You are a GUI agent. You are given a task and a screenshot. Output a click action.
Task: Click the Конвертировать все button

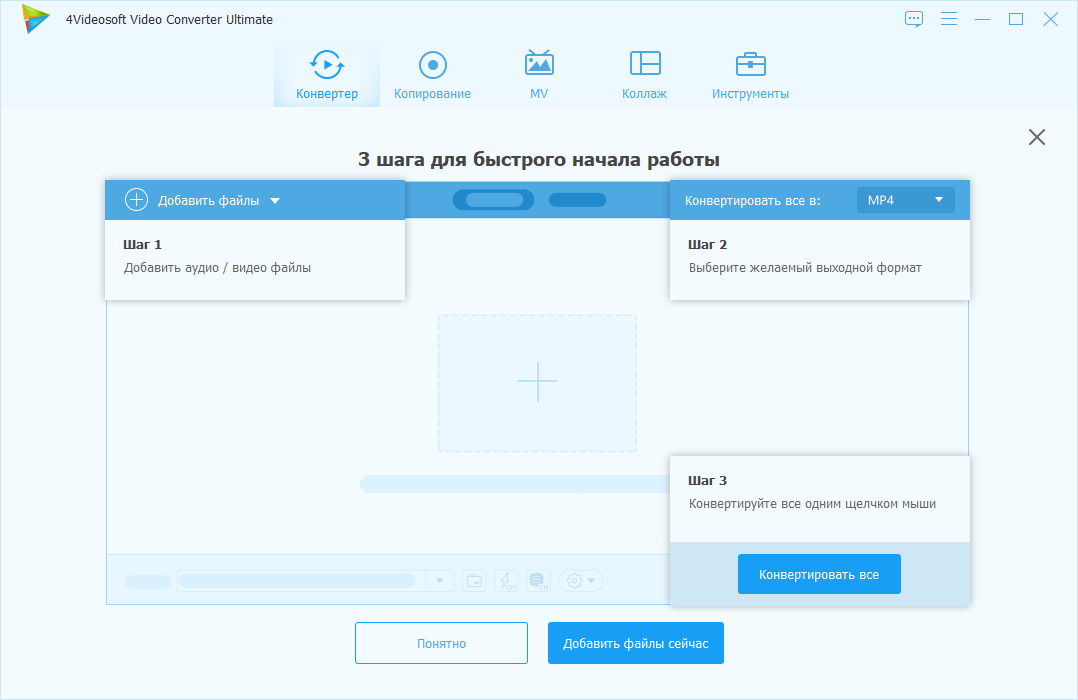click(x=819, y=574)
